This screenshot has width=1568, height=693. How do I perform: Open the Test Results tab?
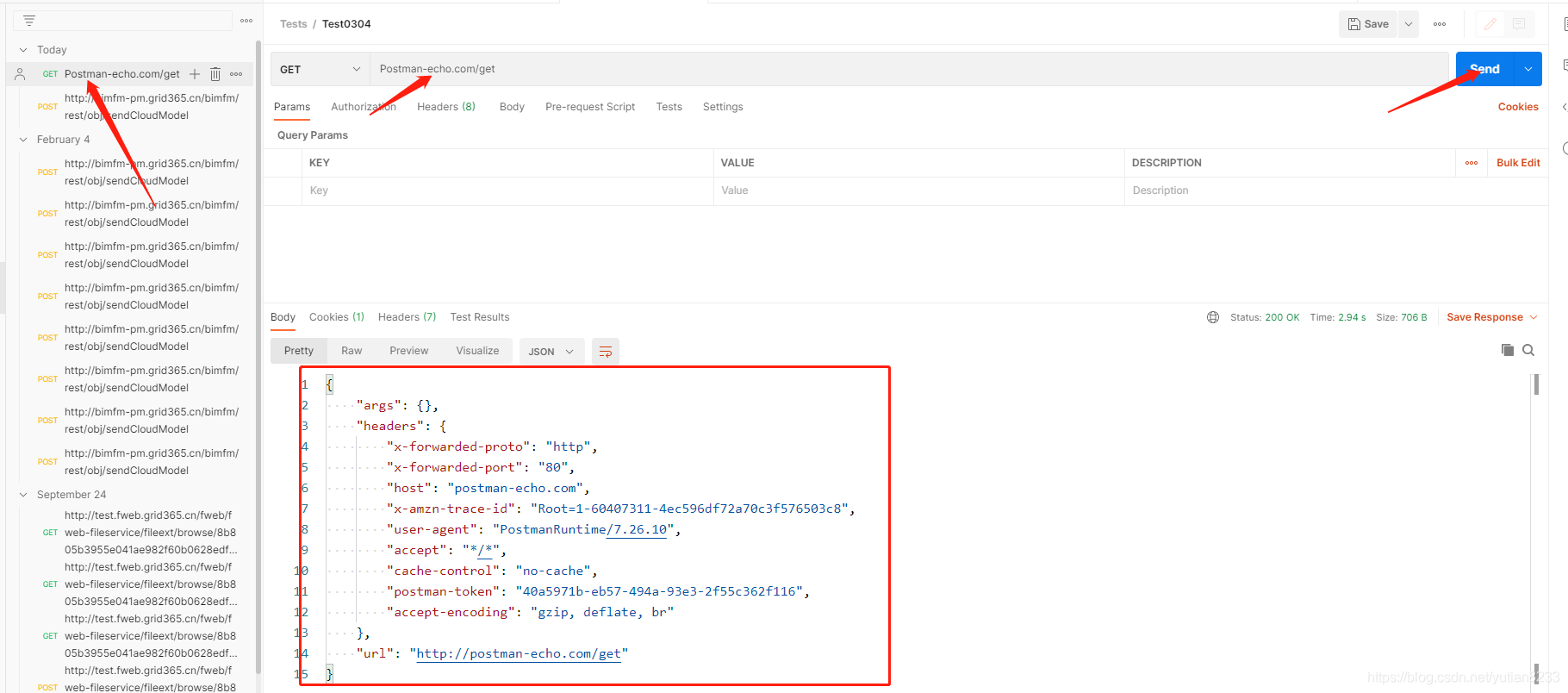click(480, 317)
